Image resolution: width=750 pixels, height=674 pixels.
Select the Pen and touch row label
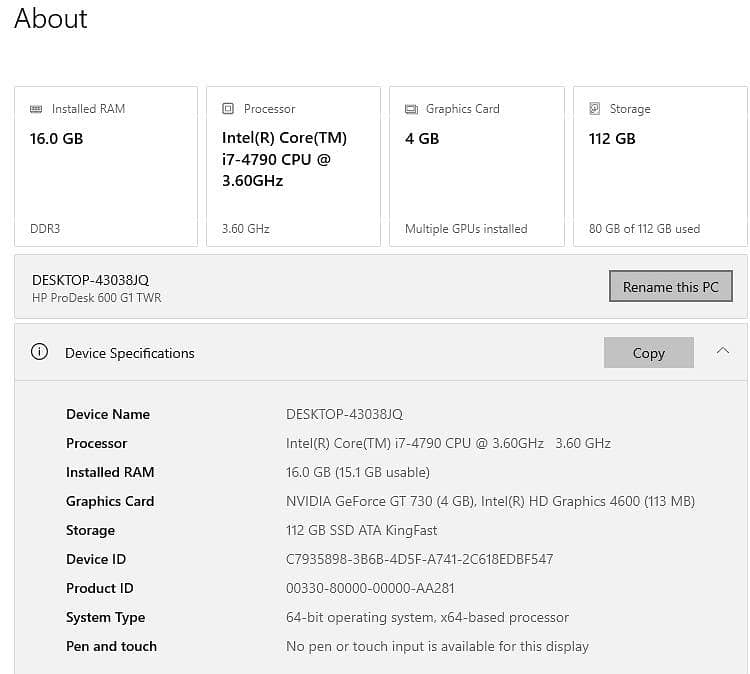[x=111, y=646]
